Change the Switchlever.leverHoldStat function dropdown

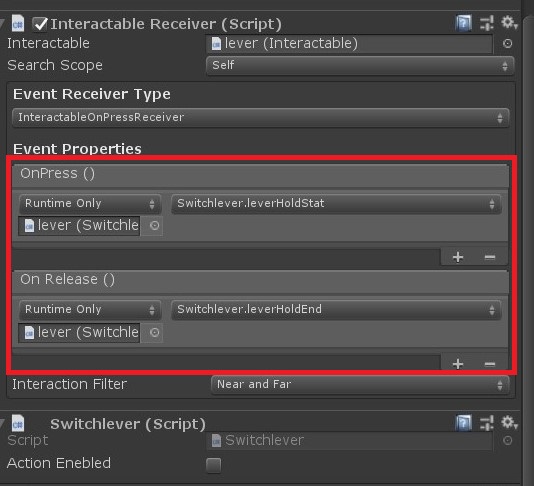click(x=336, y=204)
